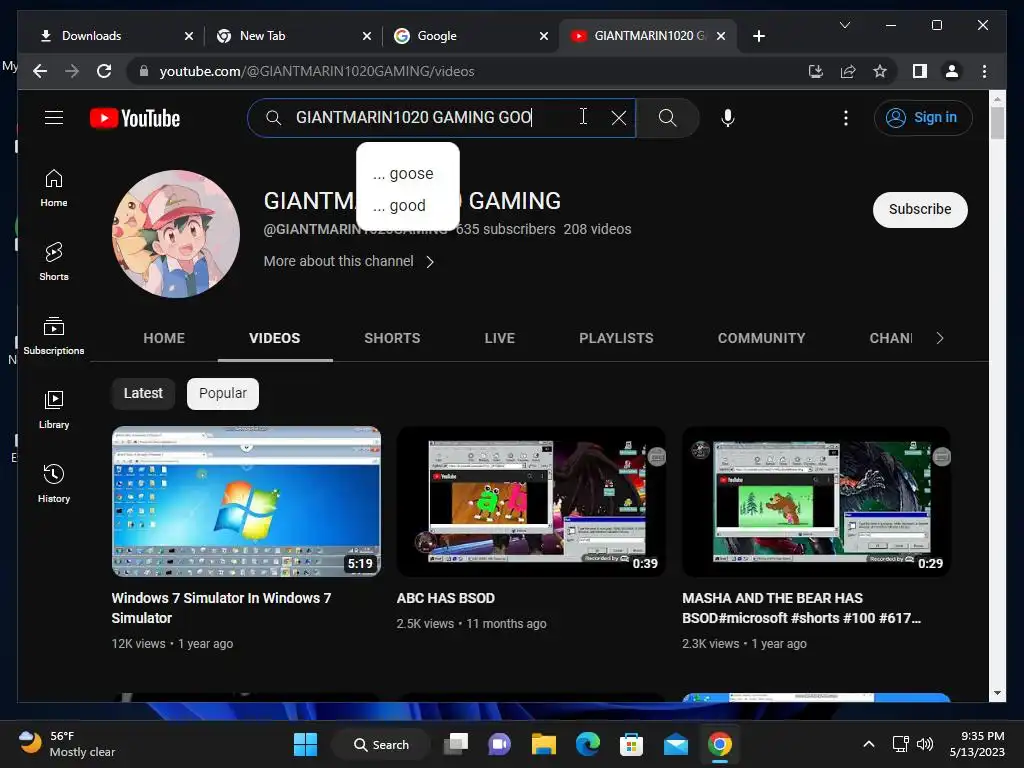Screen dimensions: 1024x768
Task: Open Subscriptions in the sidebar
Action: pyautogui.click(x=54, y=336)
